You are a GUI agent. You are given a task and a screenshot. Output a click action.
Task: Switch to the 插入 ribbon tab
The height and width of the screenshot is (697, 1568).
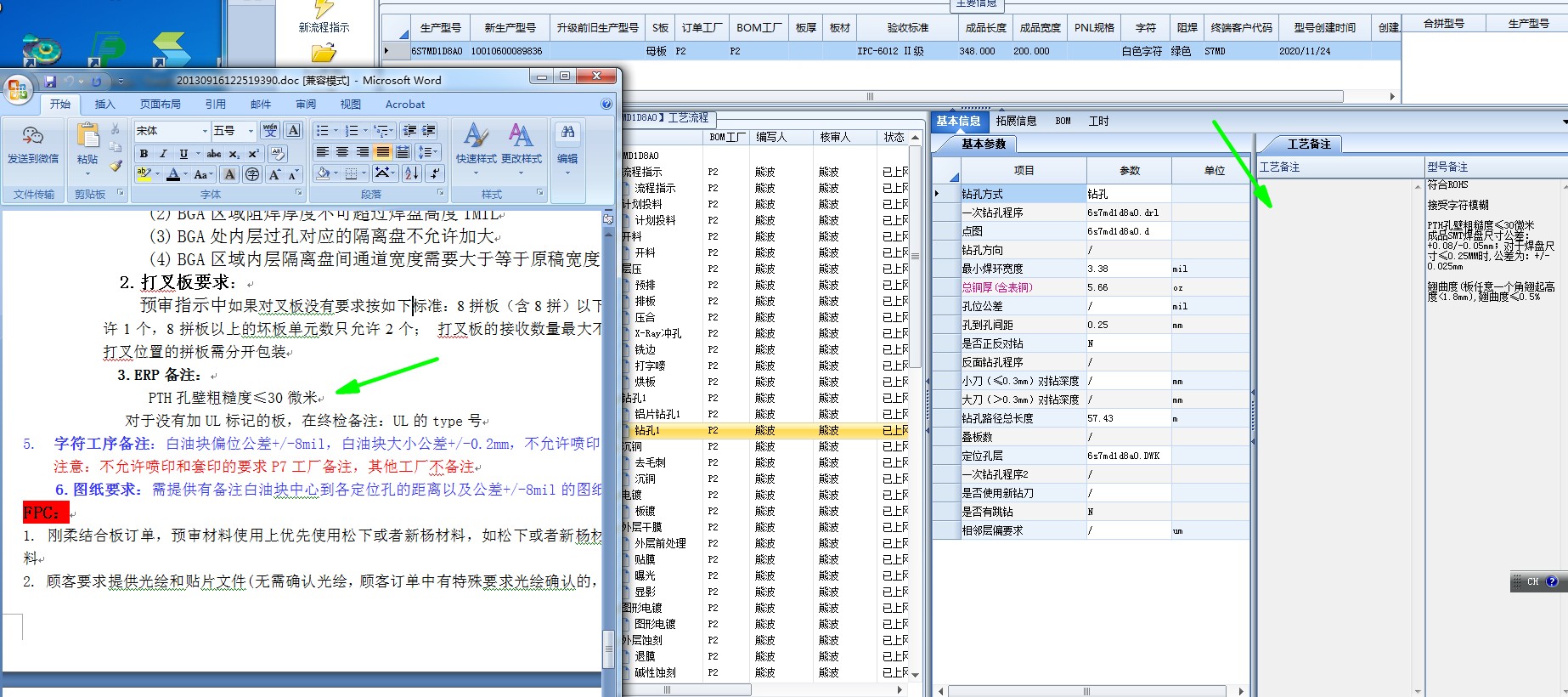[x=104, y=105]
